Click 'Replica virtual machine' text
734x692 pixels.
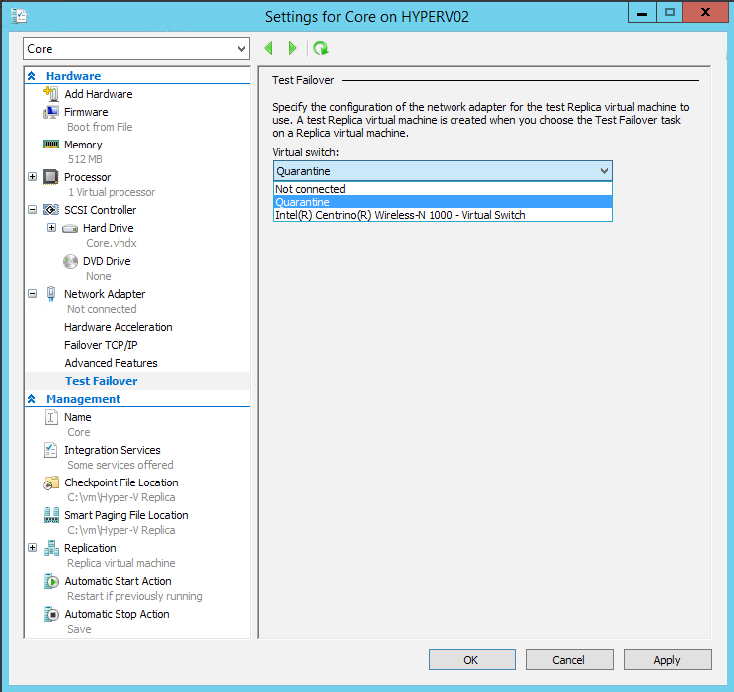point(121,563)
